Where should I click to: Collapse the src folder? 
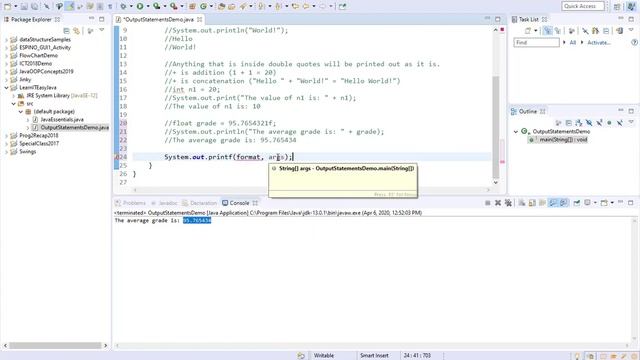(x=13, y=104)
